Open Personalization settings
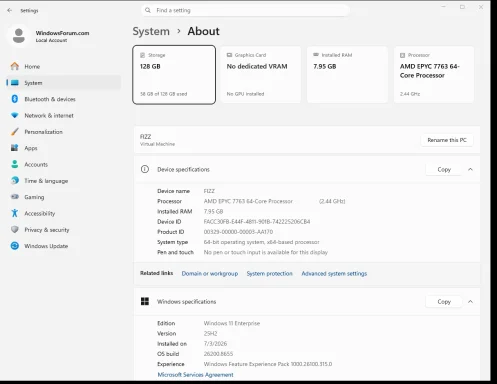This screenshot has width=497, height=384. [63, 132]
